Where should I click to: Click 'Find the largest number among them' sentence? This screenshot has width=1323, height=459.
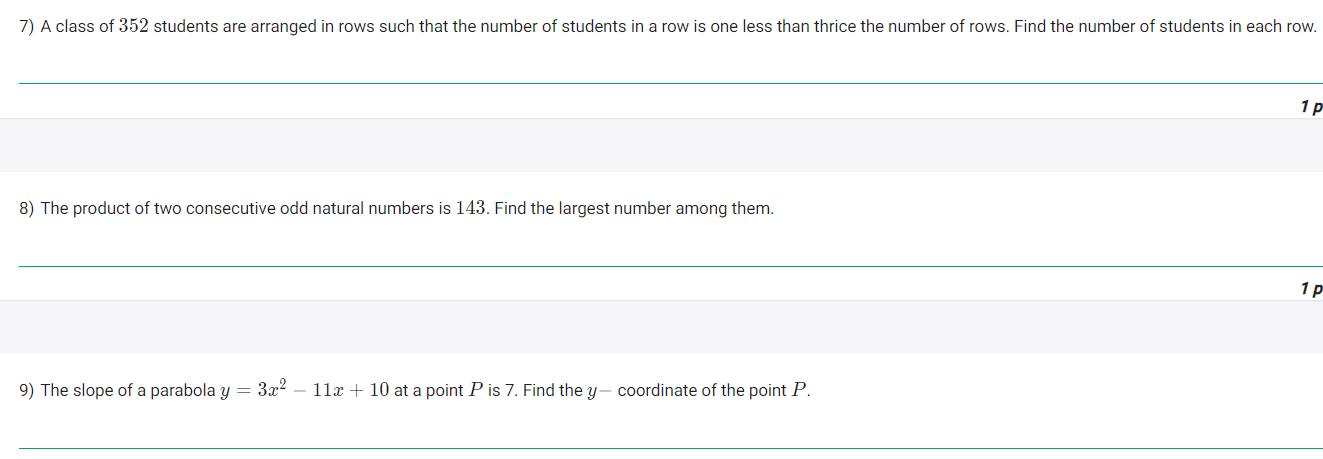pos(634,208)
